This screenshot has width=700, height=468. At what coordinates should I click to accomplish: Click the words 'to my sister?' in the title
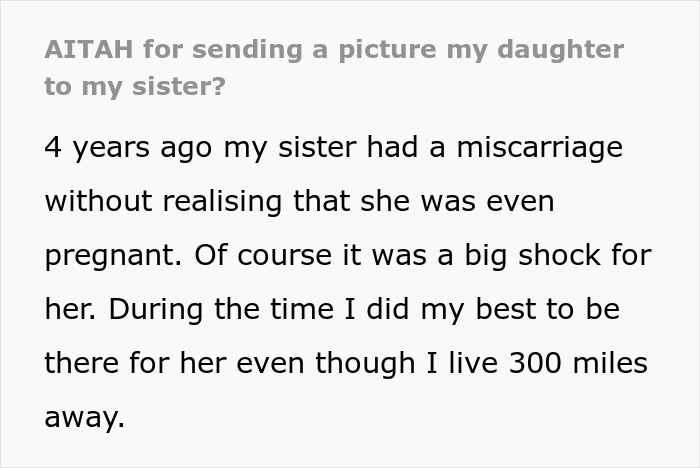135,86
